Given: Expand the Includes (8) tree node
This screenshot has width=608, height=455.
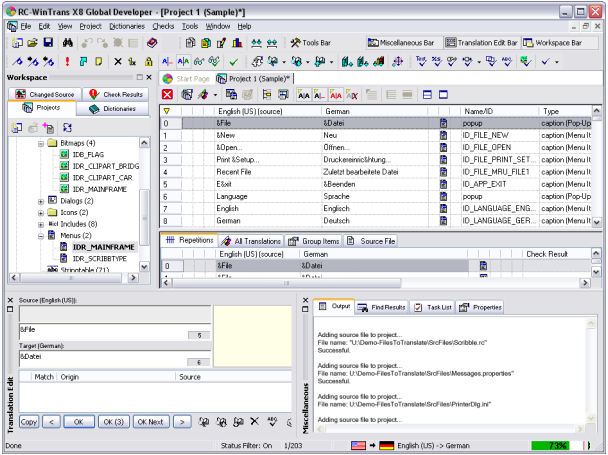Looking at the screenshot, I should click(41, 225).
